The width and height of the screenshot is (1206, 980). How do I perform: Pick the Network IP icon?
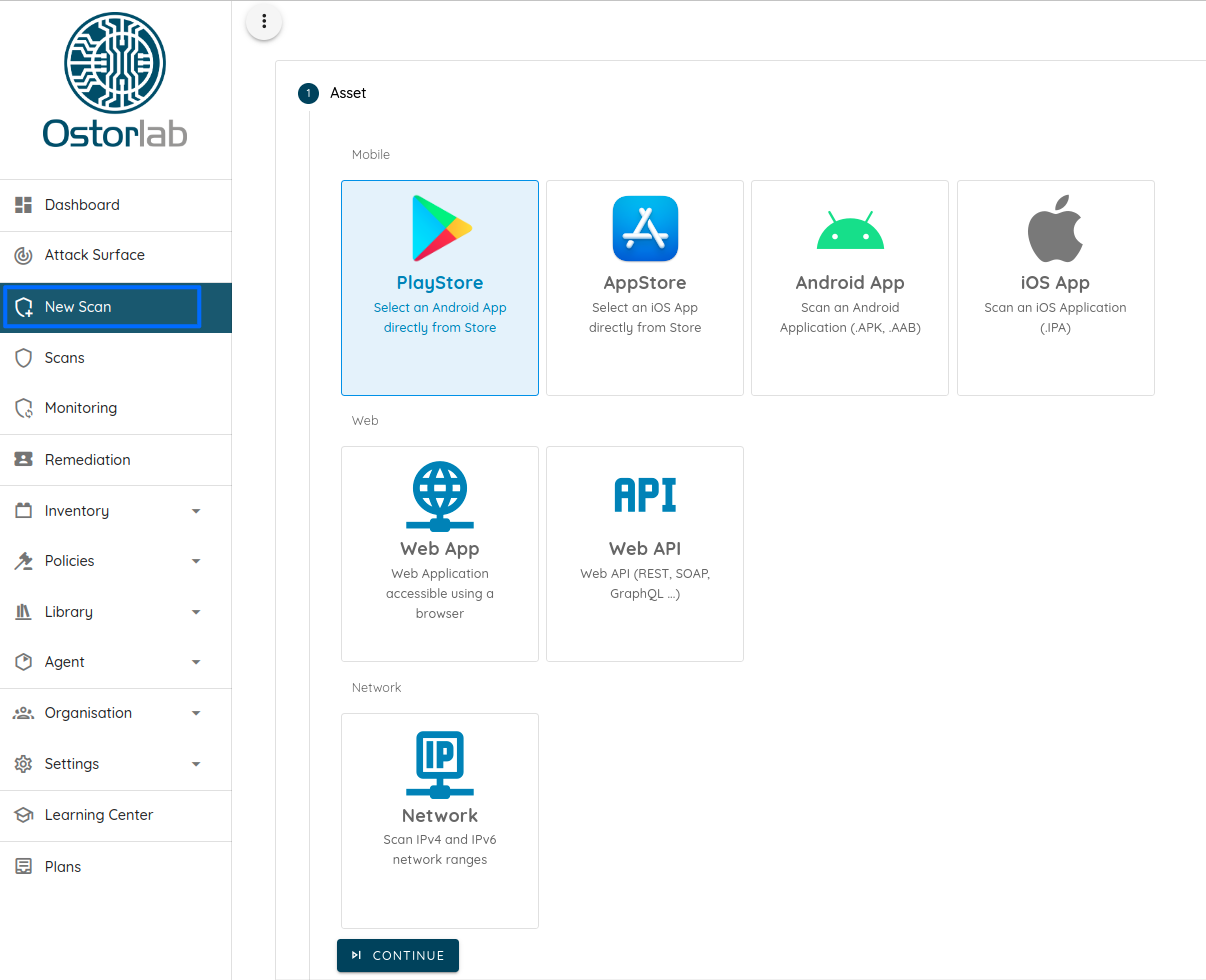[440, 764]
